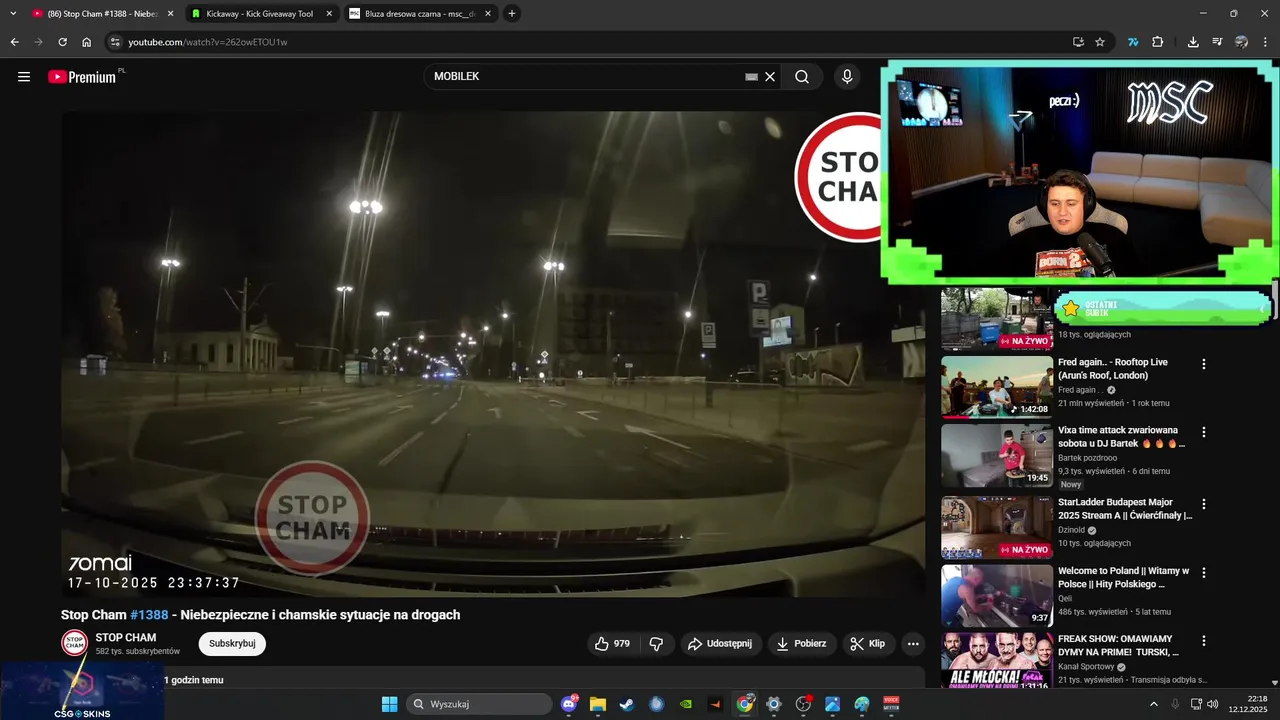This screenshot has width=1280, height=720.
Task: Open the 7TV extension icon
Action: coord(1133,42)
